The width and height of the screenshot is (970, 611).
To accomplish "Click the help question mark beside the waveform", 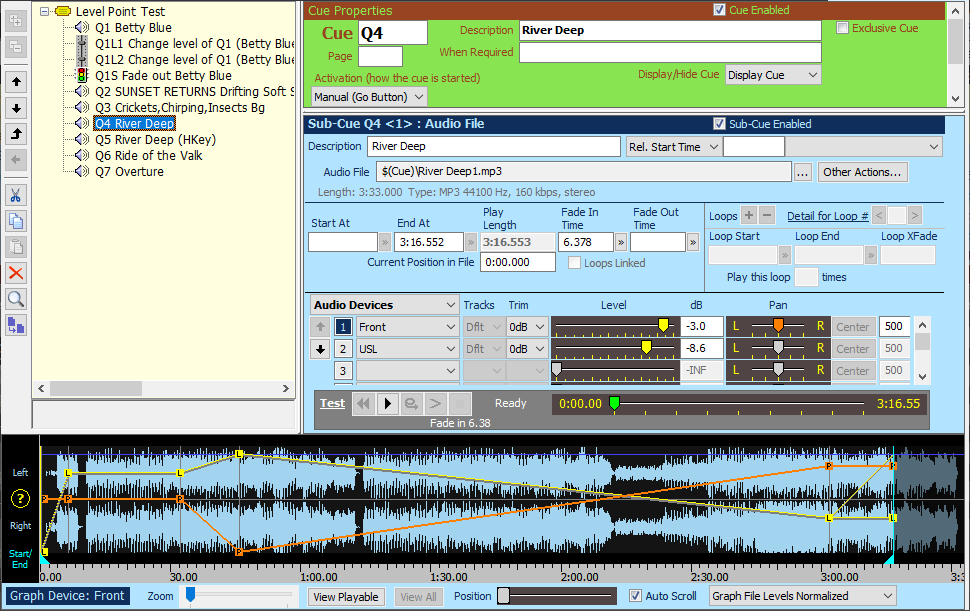I will [20, 498].
